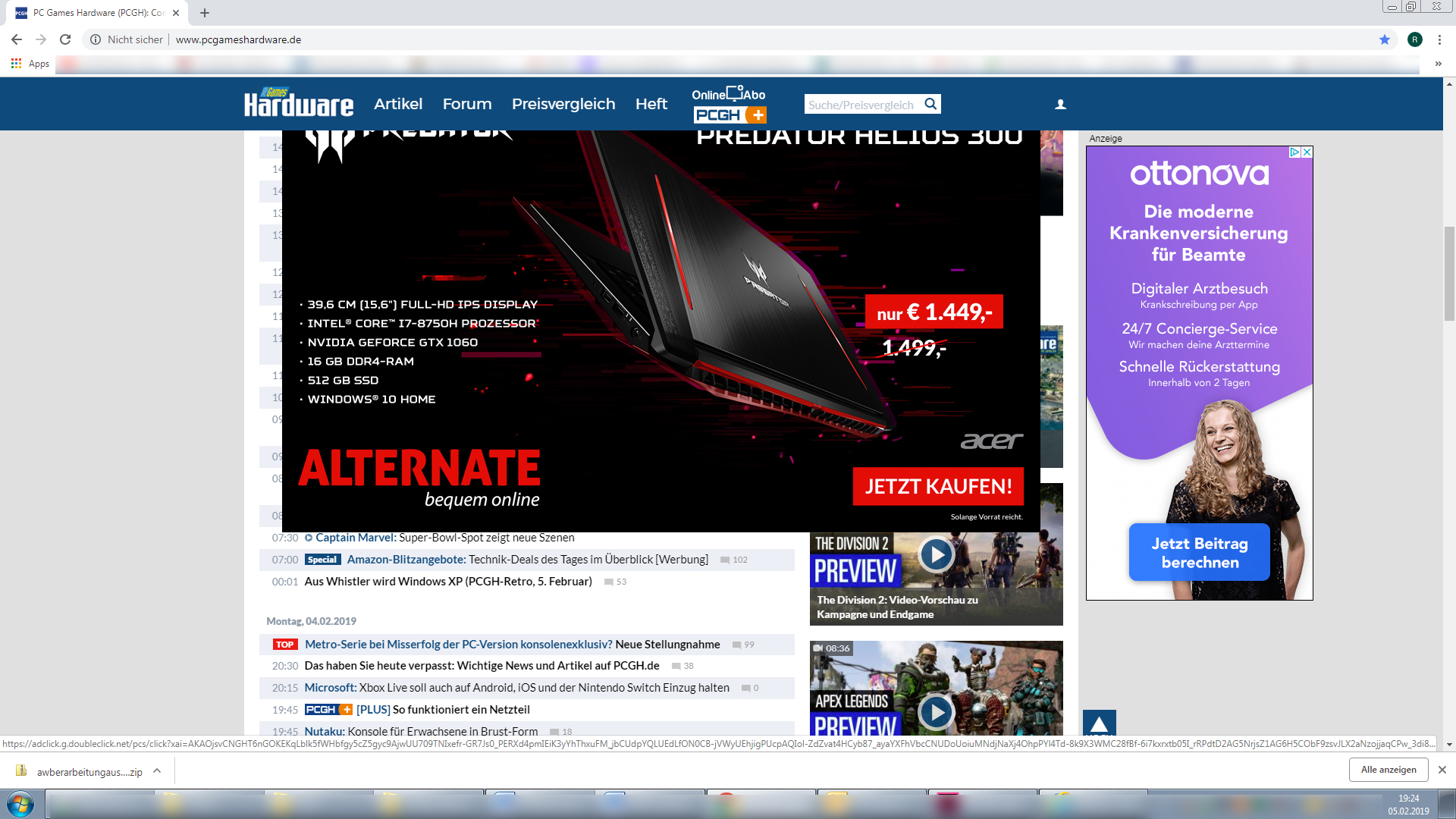Click the TOP badge on Metro-Serie

285,645
